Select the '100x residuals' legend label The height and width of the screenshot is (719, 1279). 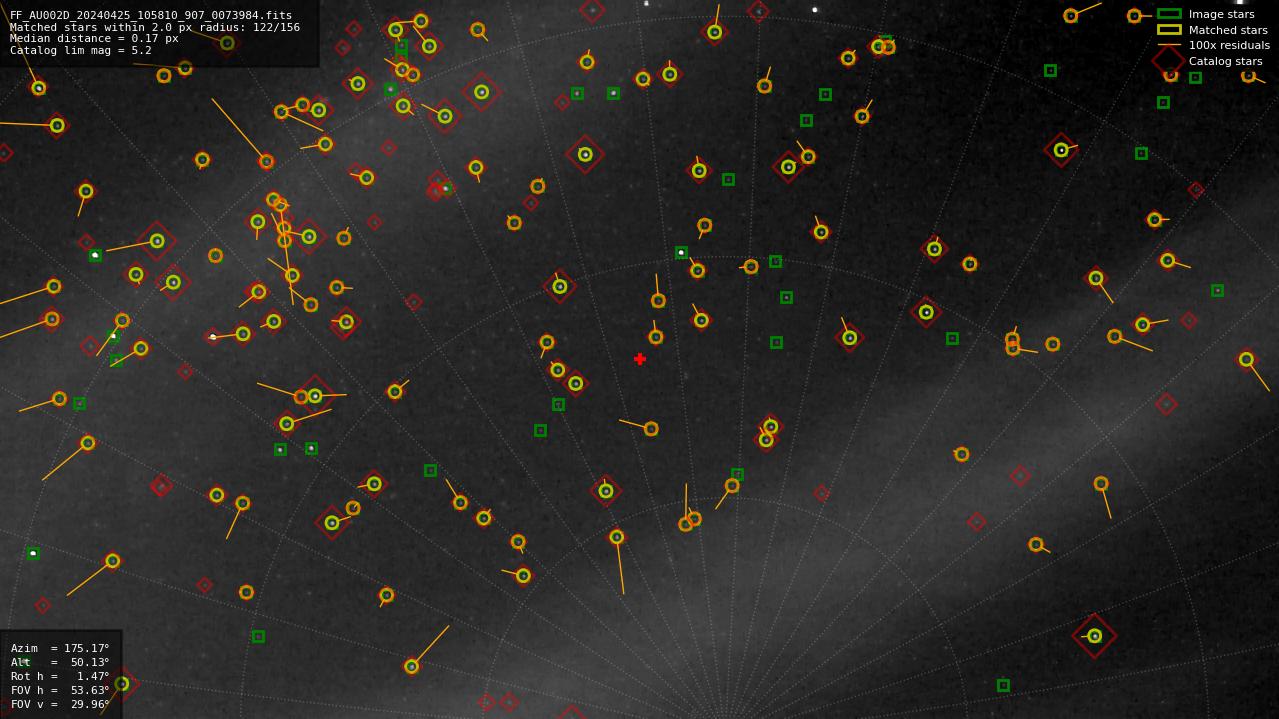1229,45
